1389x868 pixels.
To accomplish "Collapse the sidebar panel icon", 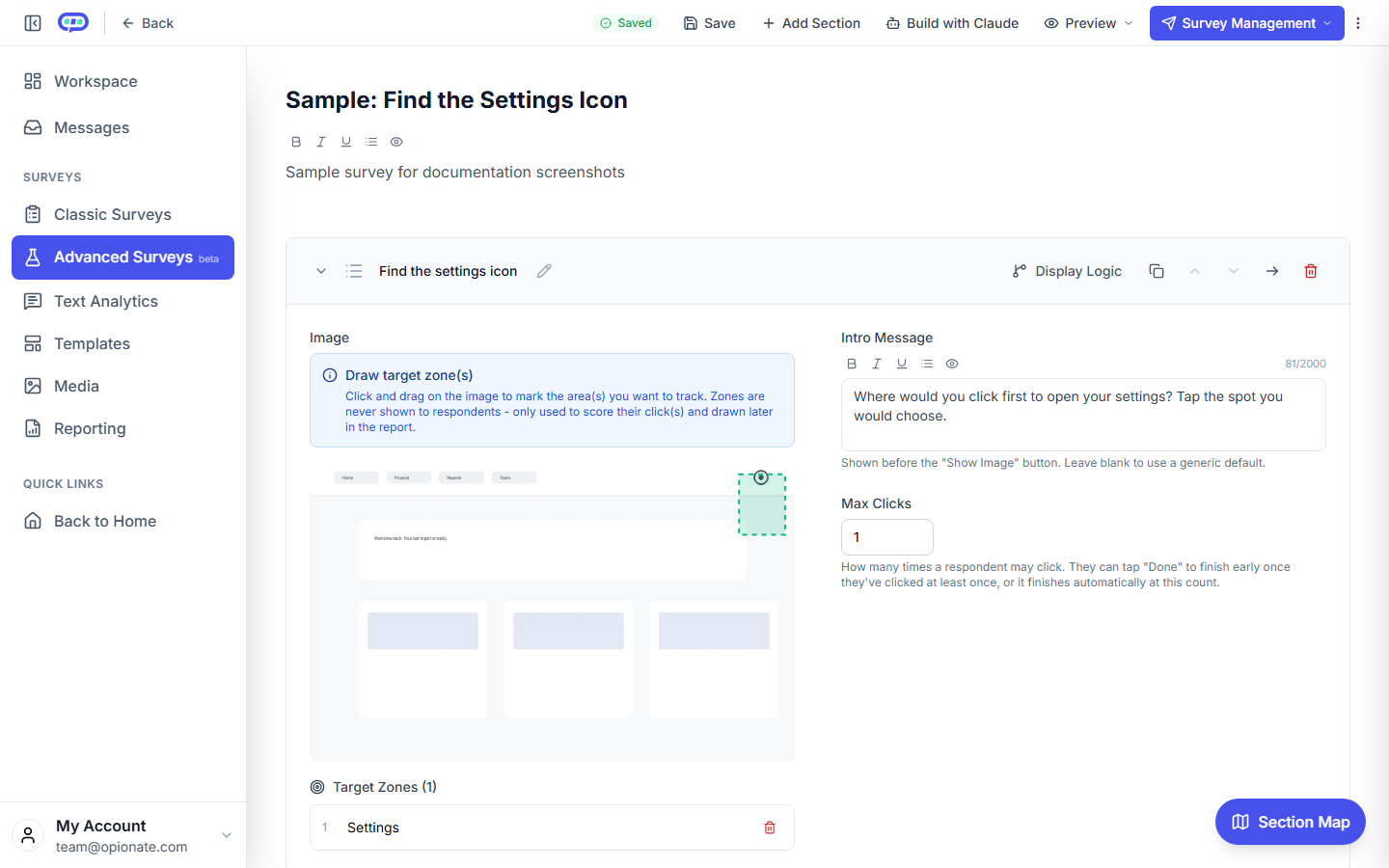I will (x=33, y=23).
